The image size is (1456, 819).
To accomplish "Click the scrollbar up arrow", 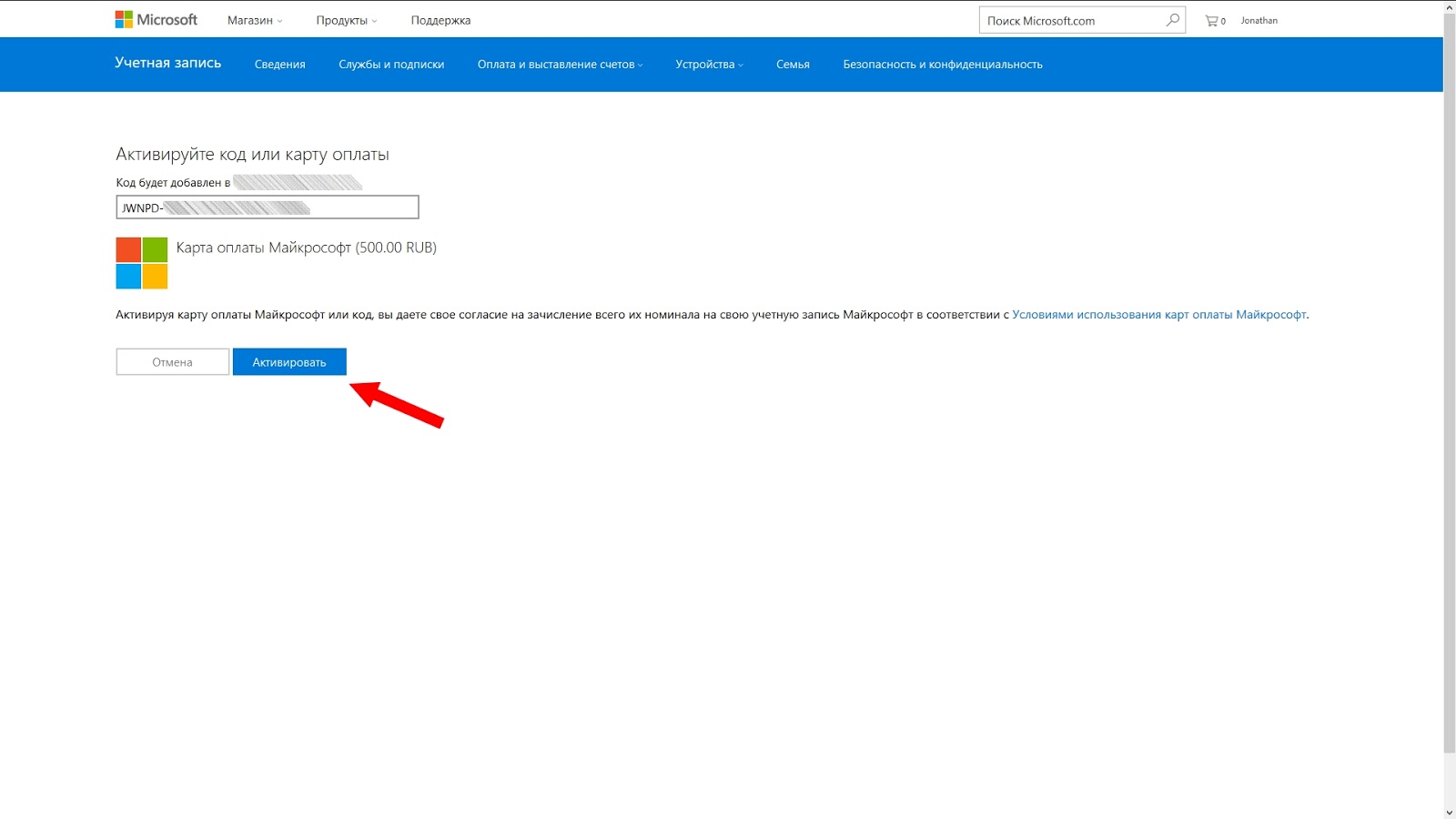I will point(1450,6).
